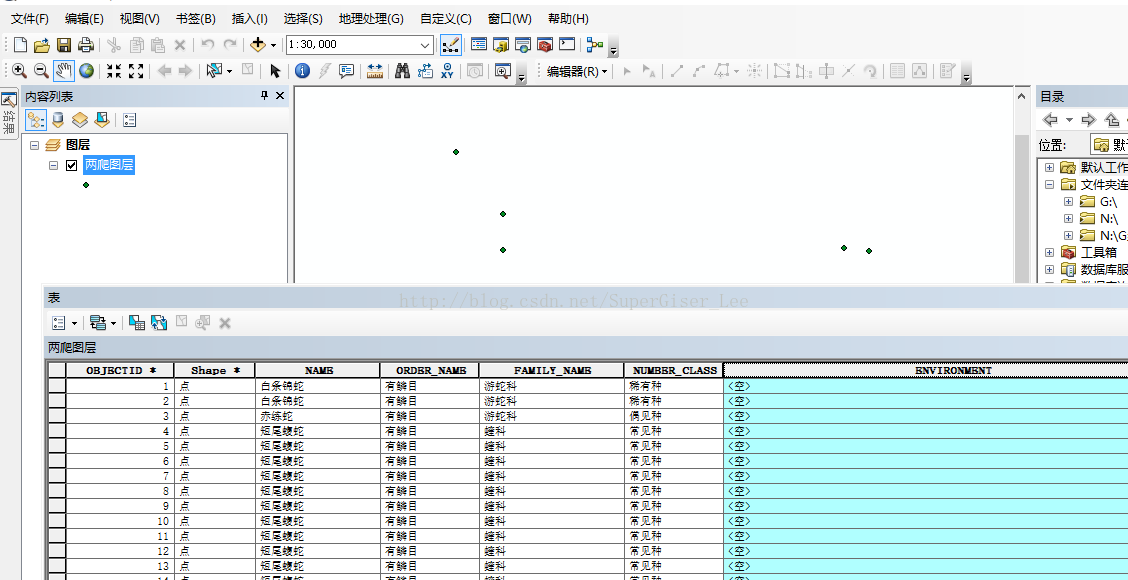
Task: Print the current map
Action: pyautogui.click(x=86, y=45)
